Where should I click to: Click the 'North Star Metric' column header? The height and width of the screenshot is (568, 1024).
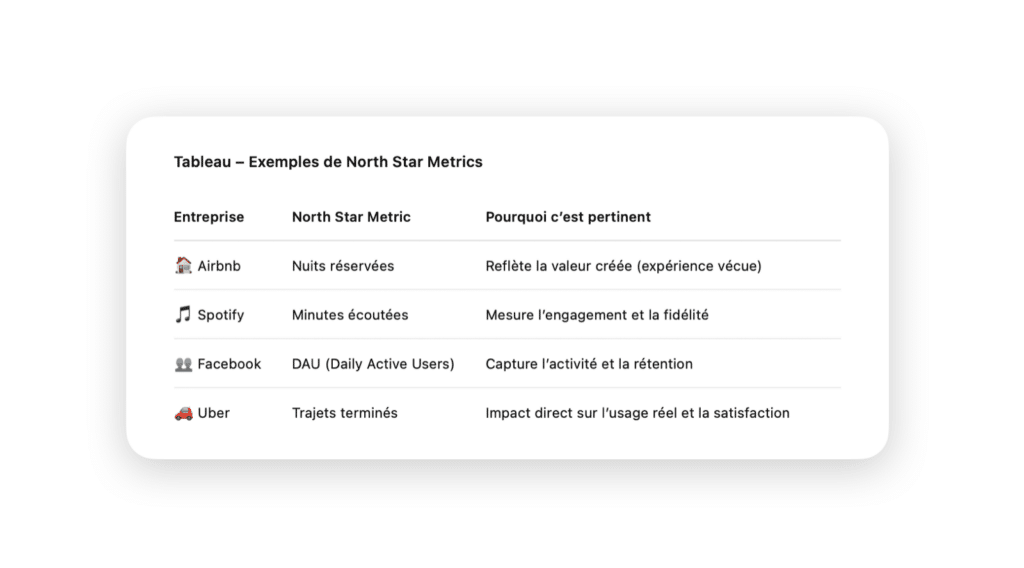click(x=351, y=217)
